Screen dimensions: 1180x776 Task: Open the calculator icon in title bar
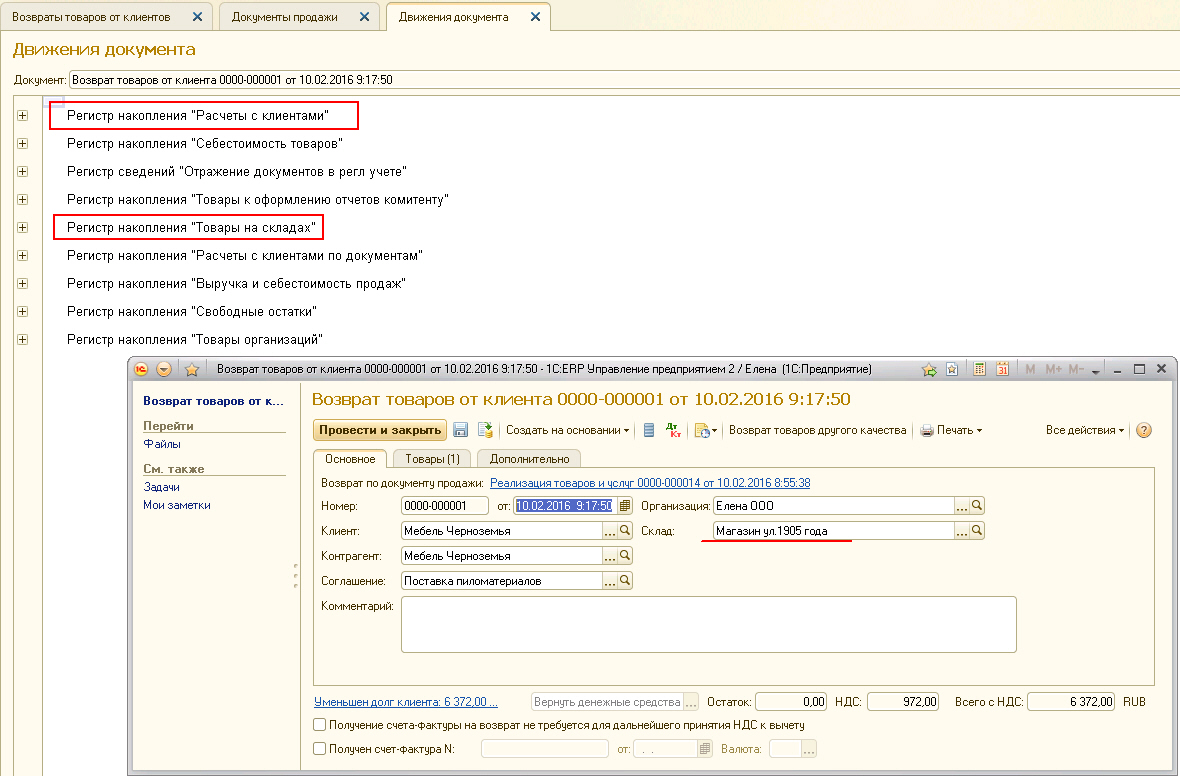pyautogui.click(x=979, y=370)
